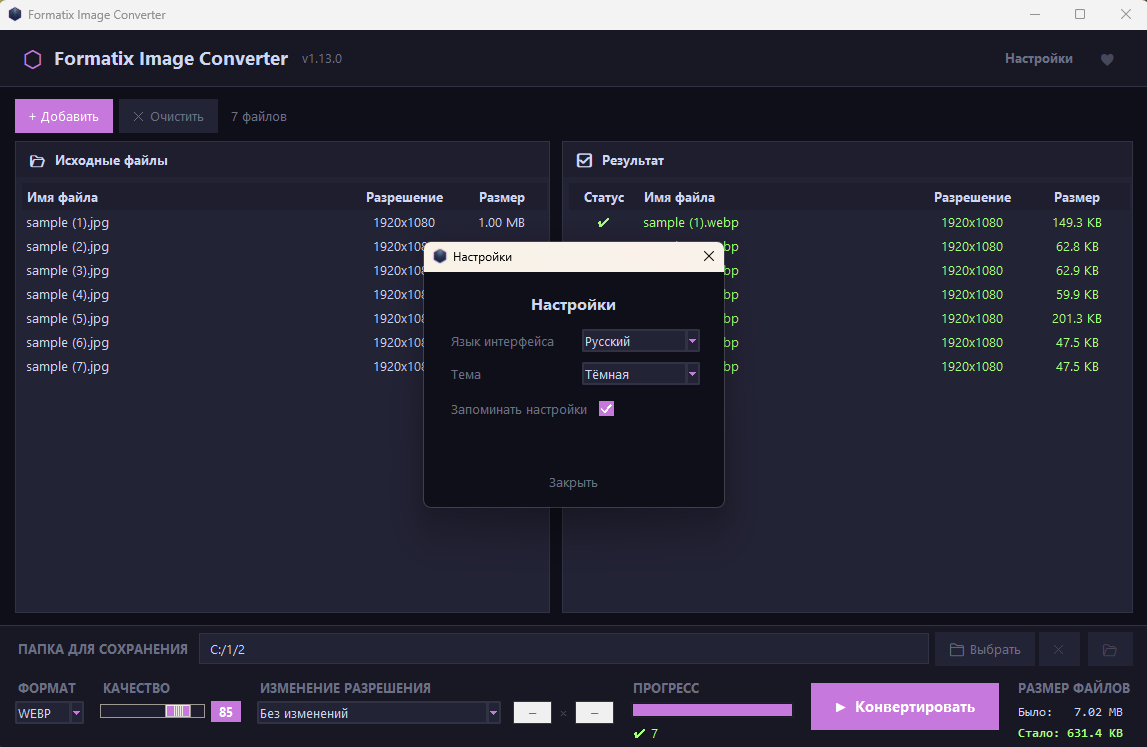The height and width of the screenshot is (747, 1147).
Task: Maximize the Formatix window
Action: [1080, 15]
